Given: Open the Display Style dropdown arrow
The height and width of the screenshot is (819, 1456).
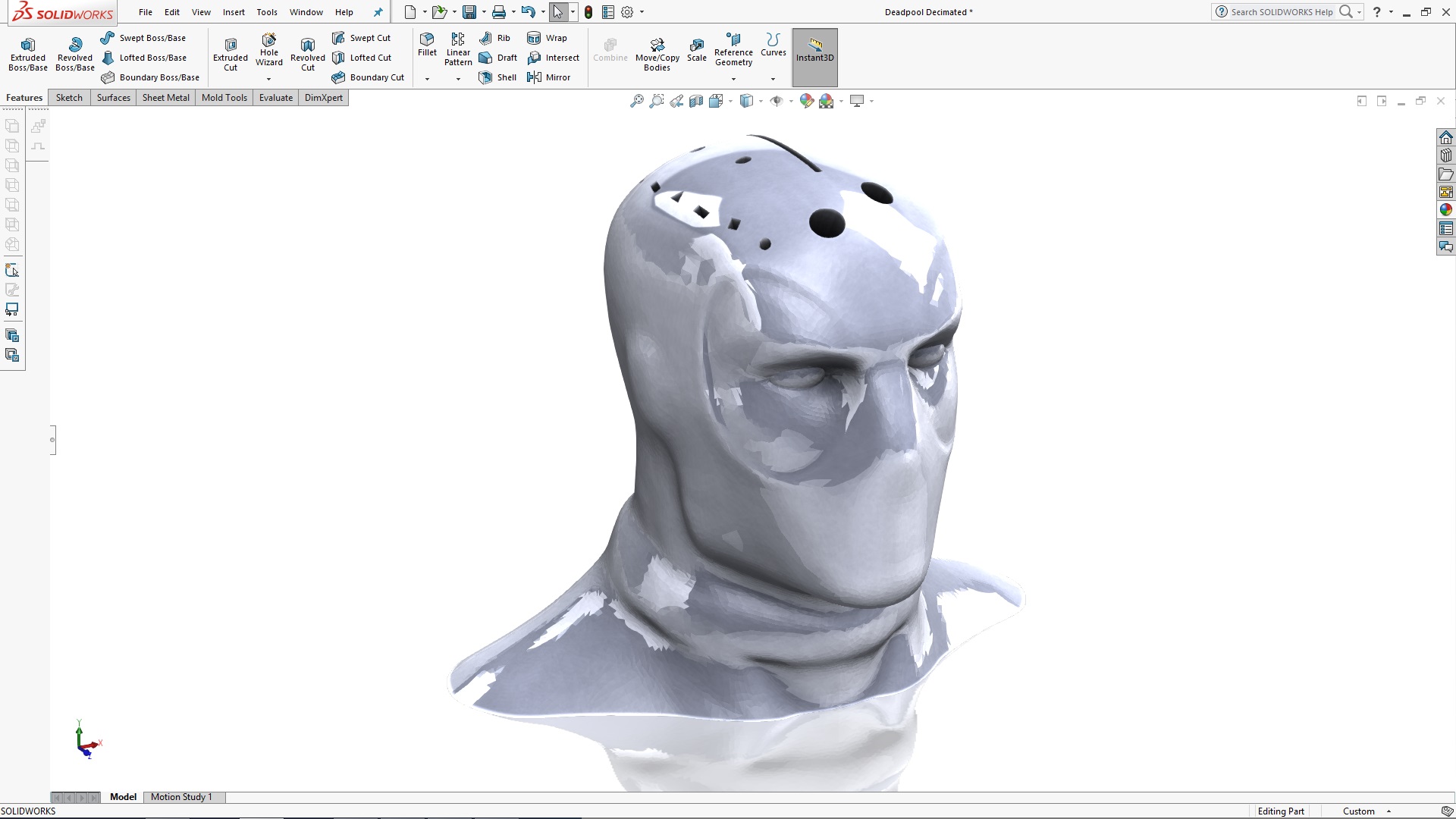Looking at the screenshot, I should 761,101.
